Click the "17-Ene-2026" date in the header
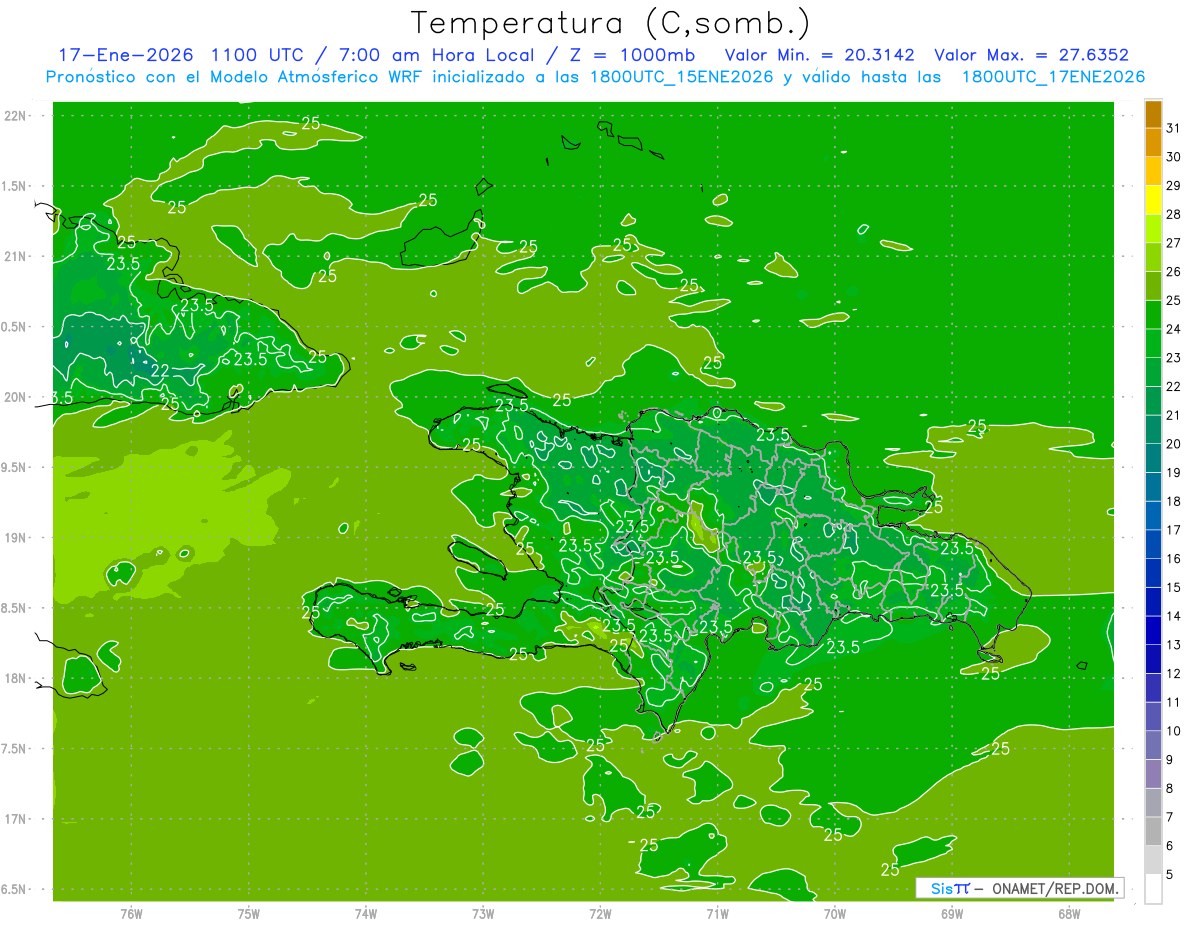Image resolution: width=1200 pixels, height=927 pixels. click(124, 55)
